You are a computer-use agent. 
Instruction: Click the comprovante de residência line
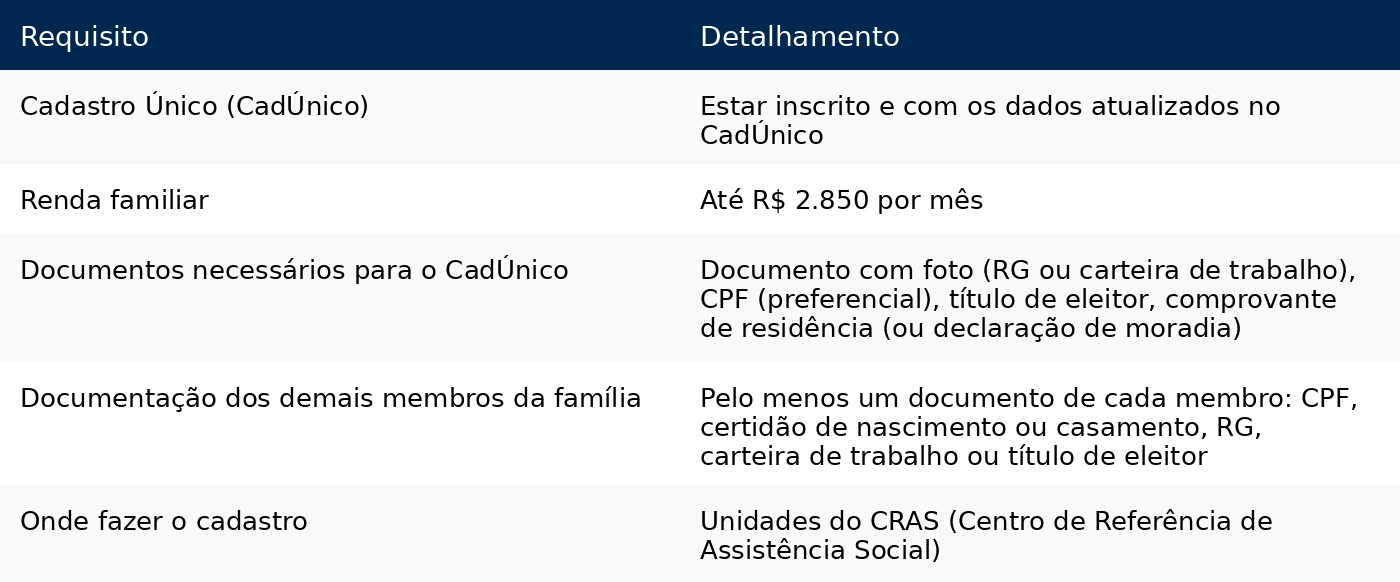[971, 329]
